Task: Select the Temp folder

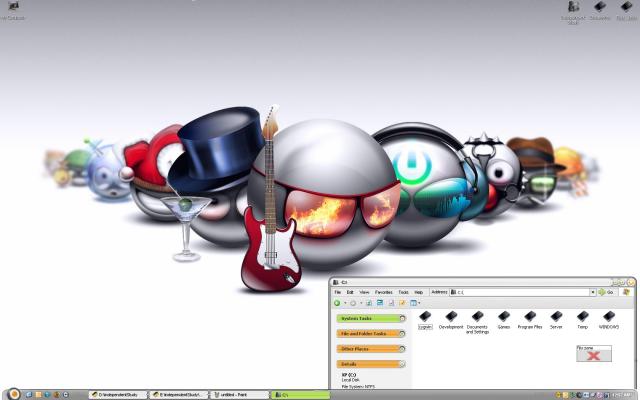Action: pos(582,320)
